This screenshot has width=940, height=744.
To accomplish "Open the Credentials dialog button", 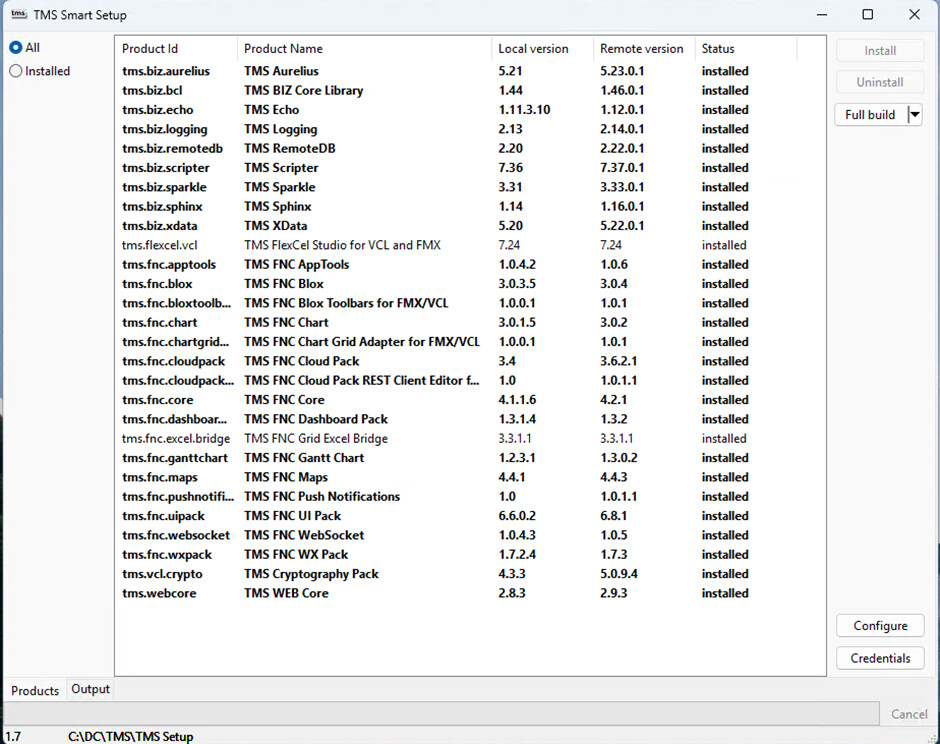I will tap(880, 658).
